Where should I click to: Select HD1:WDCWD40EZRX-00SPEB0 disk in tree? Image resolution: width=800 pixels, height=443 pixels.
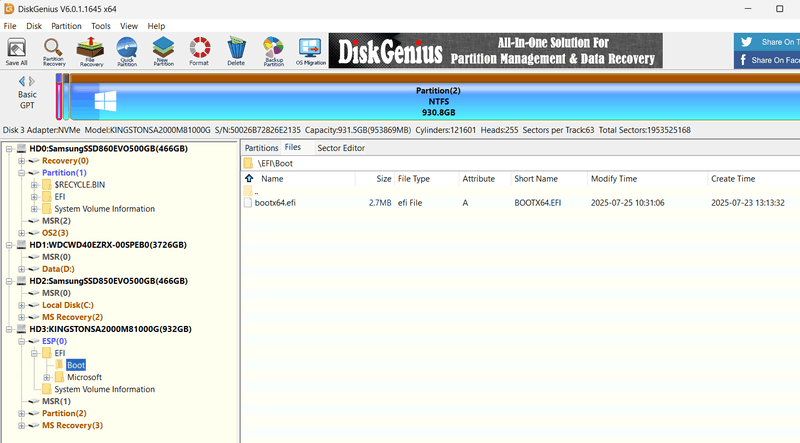(x=108, y=245)
